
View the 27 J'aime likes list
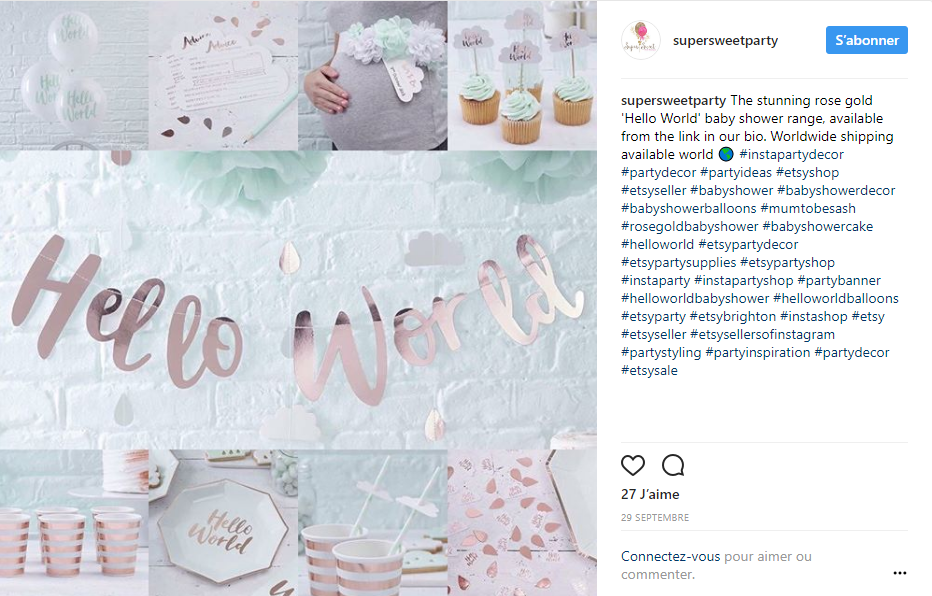coord(650,494)
